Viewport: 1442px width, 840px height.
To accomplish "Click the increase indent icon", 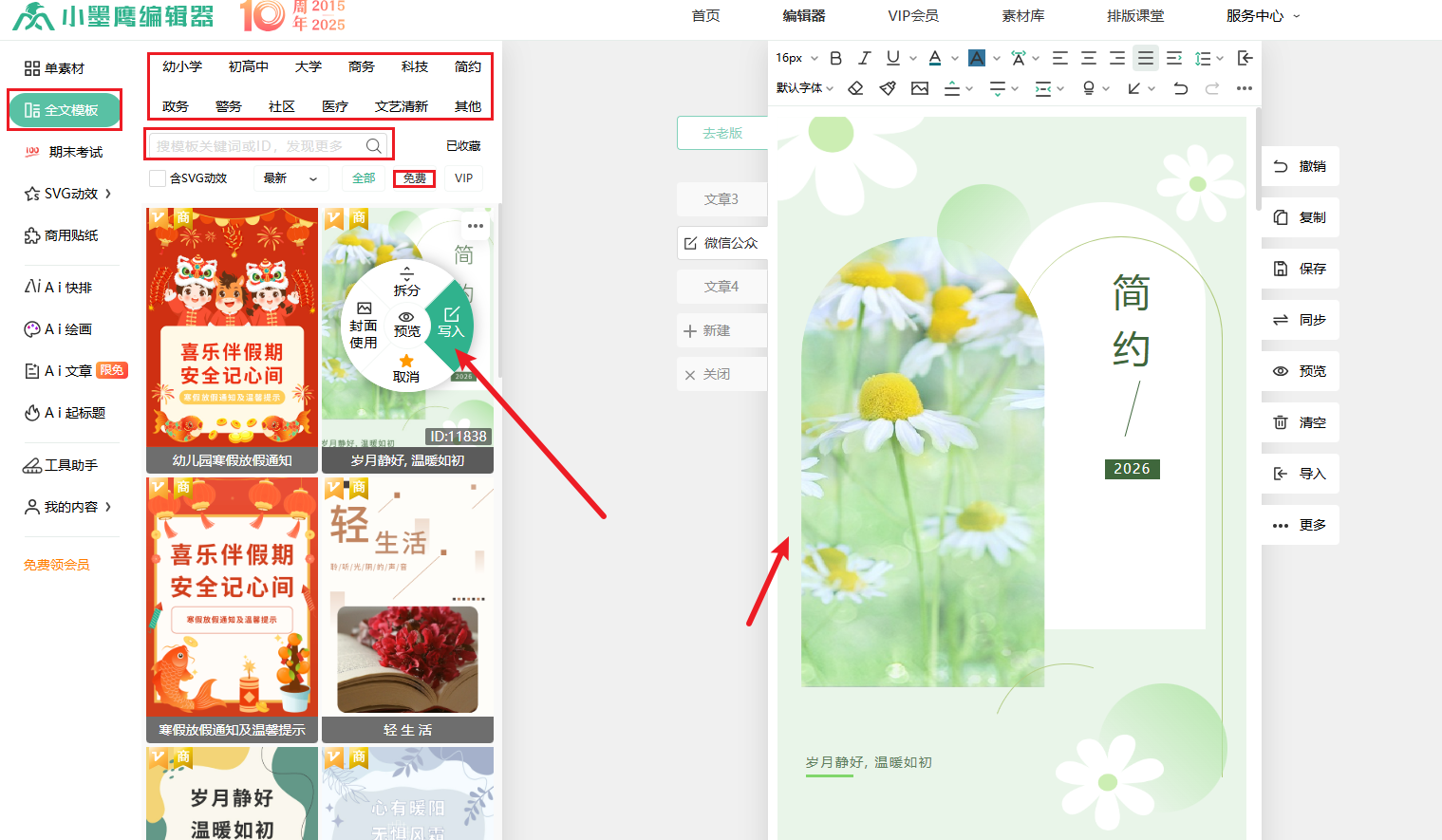I will 1174,58.
